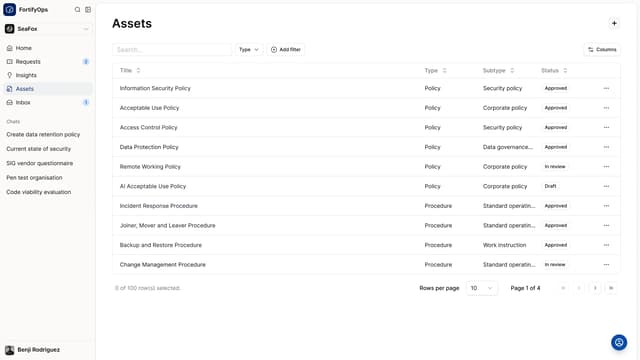Open chat SIG vendor questionnaire
The image size is (640, 360).
(x=40, y=163)
